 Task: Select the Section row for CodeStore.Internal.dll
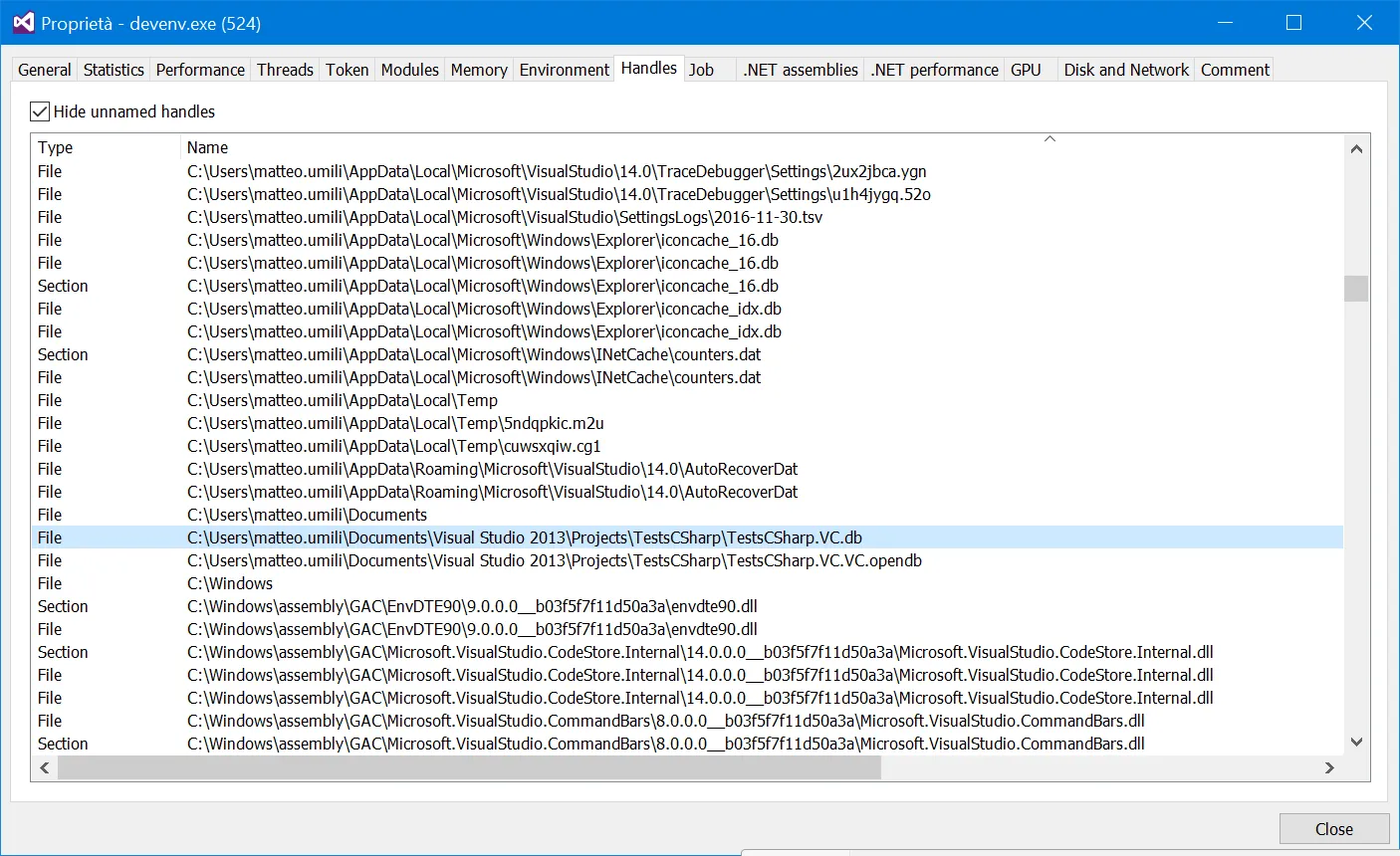[x=687, y=652]
